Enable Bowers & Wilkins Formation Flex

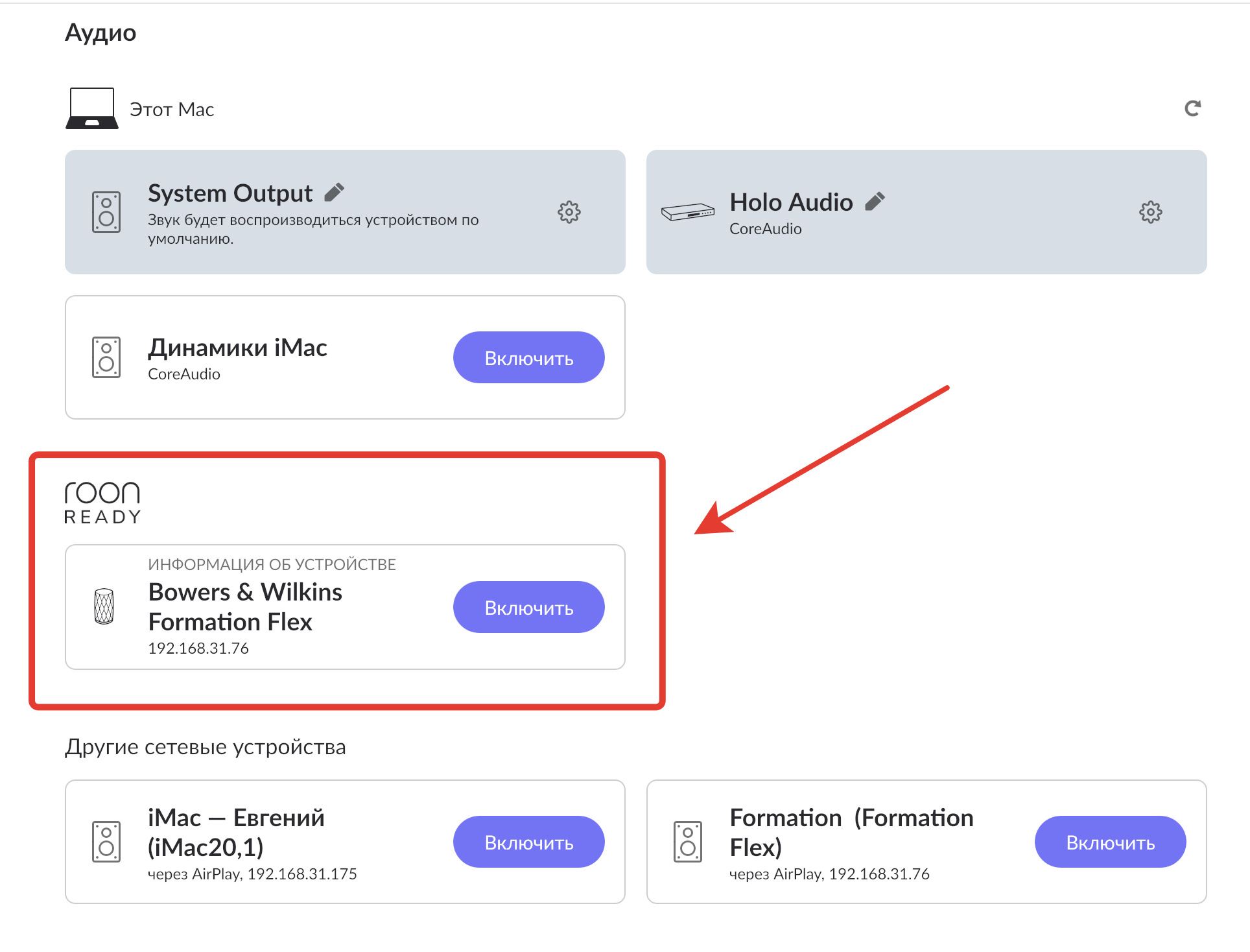tap(528, 607)
